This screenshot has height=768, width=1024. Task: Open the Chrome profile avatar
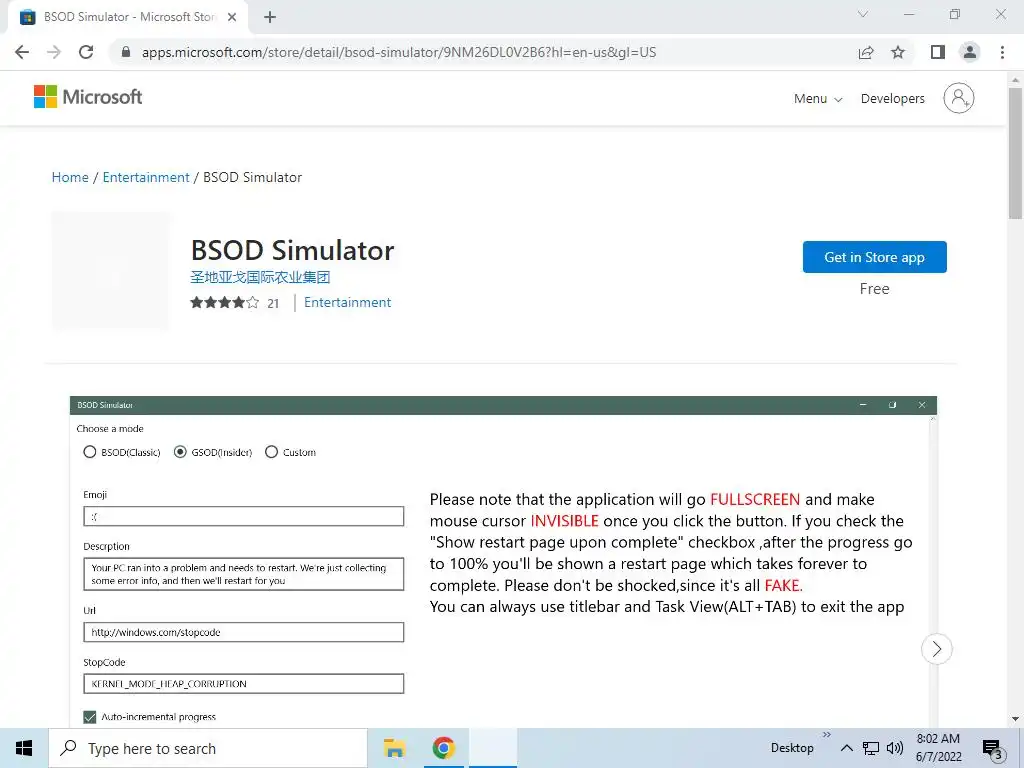click(970, 52)
